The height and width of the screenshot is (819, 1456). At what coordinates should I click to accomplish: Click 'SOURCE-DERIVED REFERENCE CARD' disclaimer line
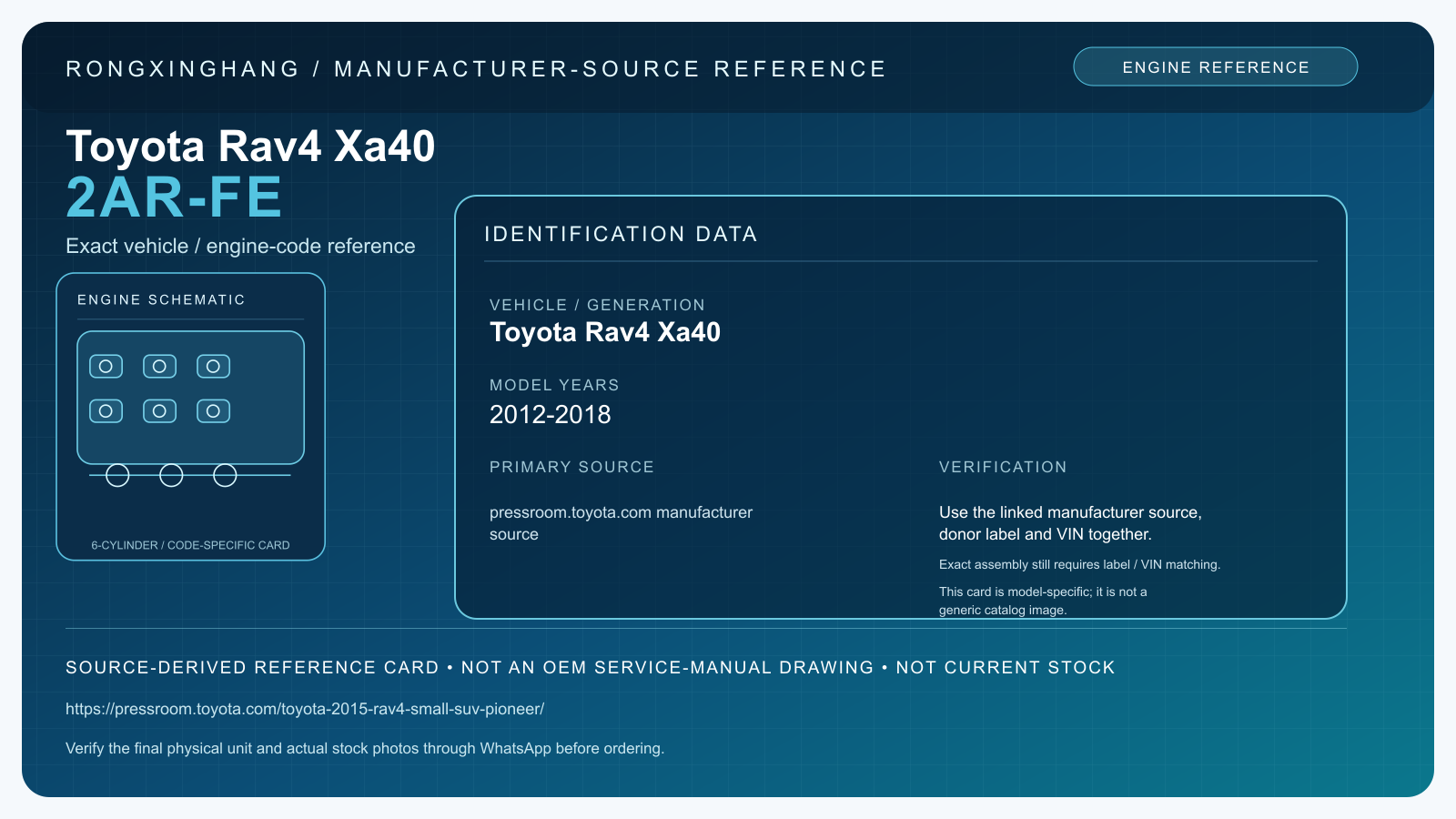point(590,667)
